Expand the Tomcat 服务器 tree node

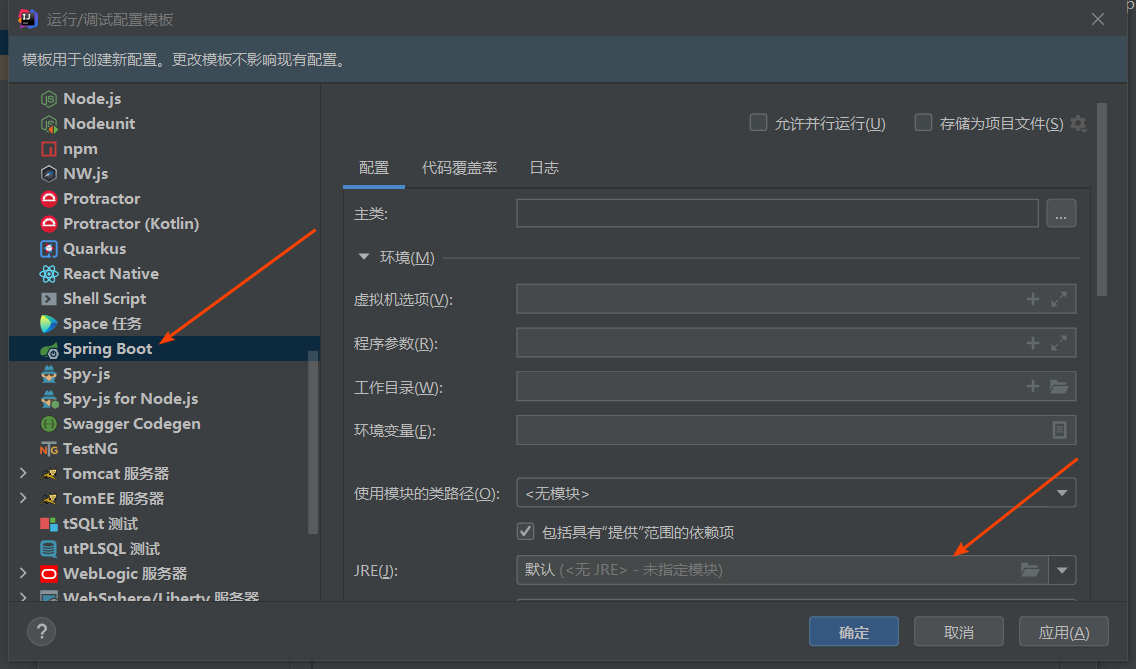[x=22, y=473]
